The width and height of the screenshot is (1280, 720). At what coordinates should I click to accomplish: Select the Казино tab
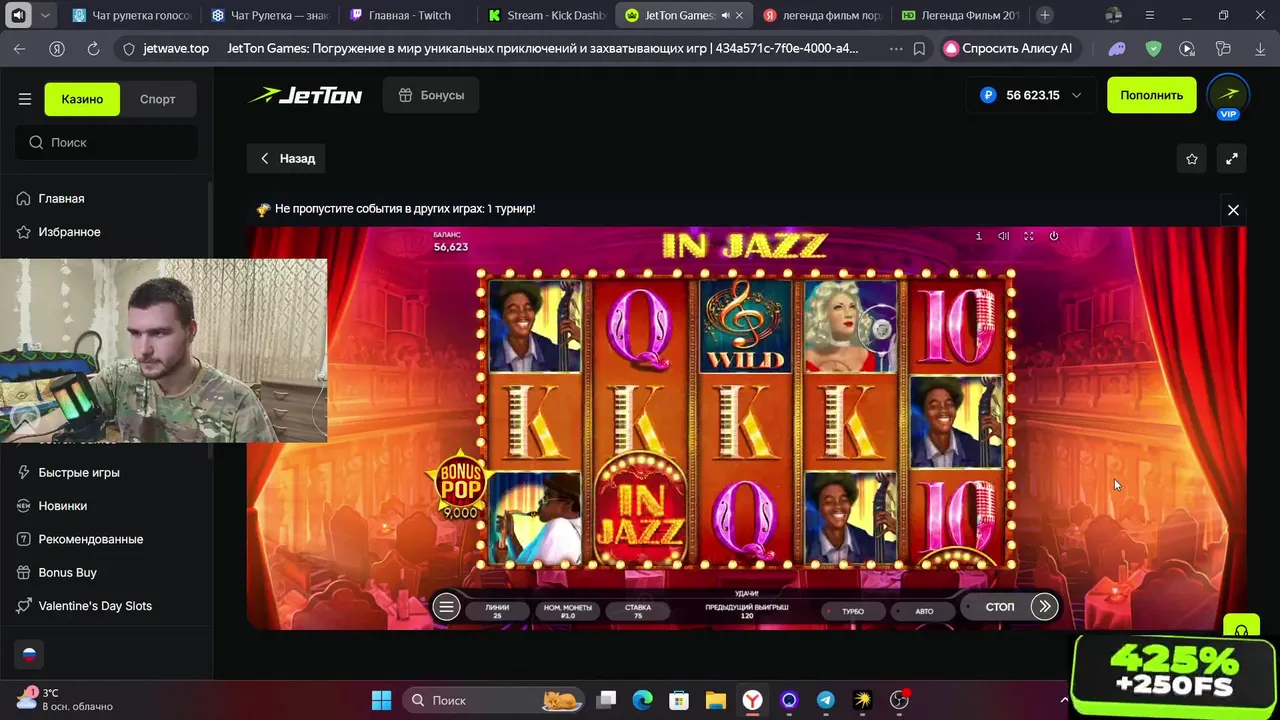tap(82, 99)
